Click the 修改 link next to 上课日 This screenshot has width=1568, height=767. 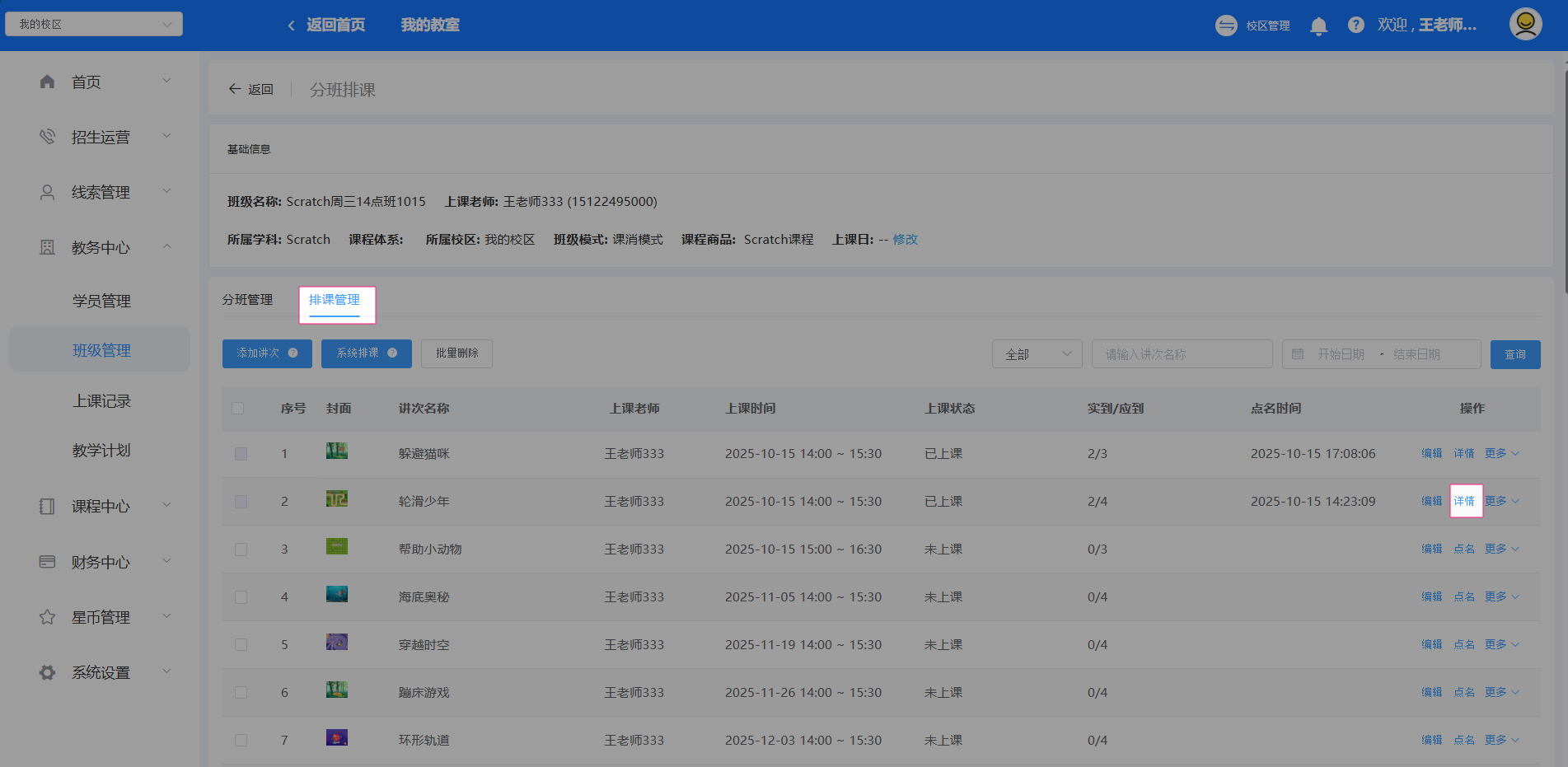905,240
